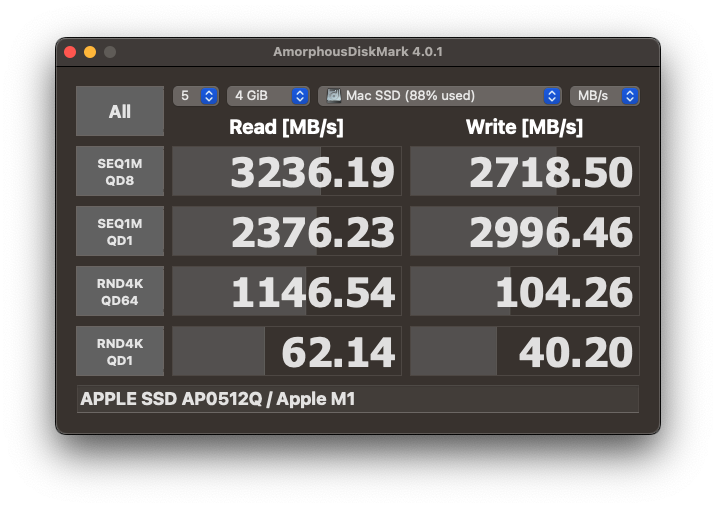Start the SEQ1M QD8 test
This screenshot has width=716, height=508.
(120, 171)
